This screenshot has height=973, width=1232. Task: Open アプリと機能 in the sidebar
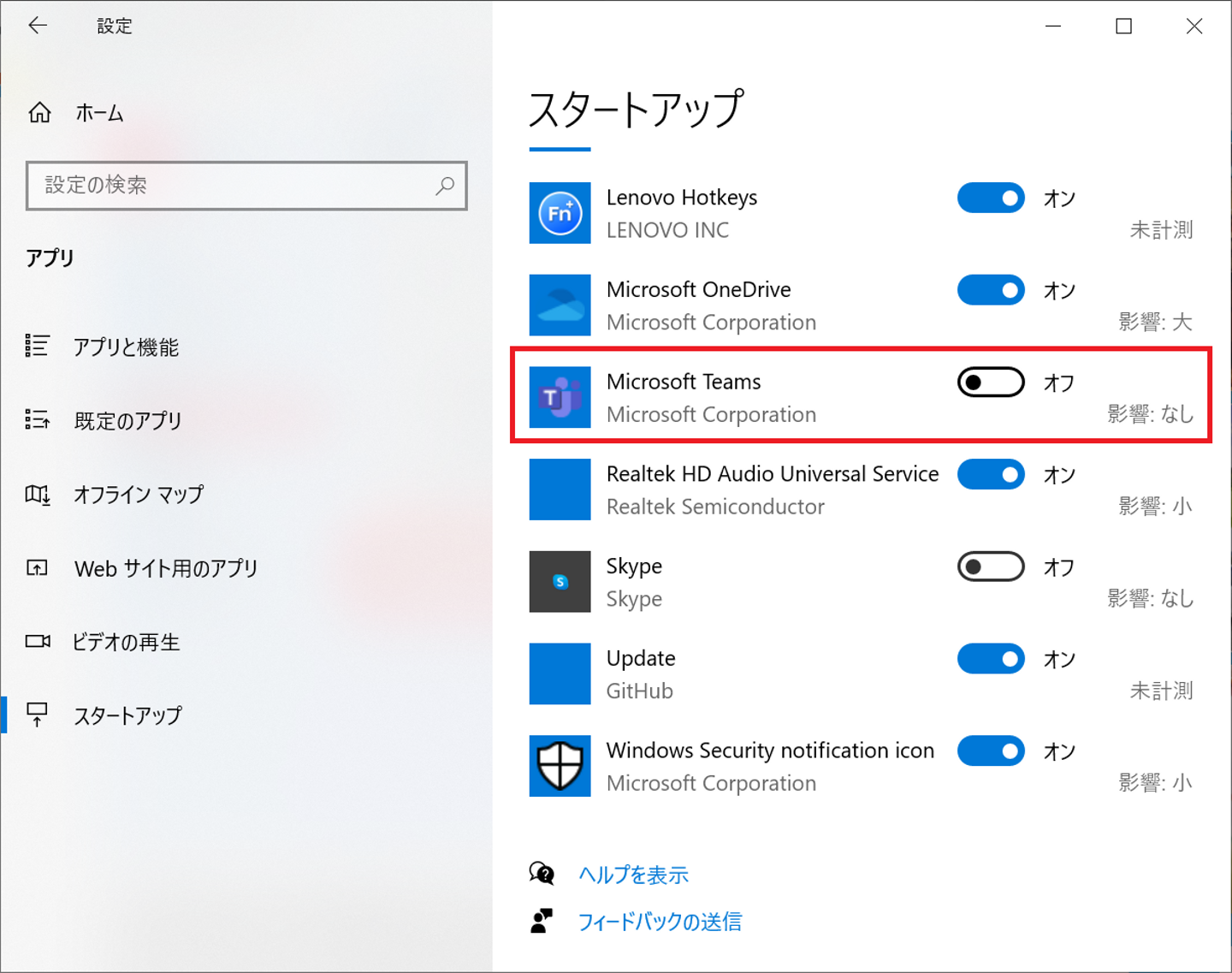126,347
